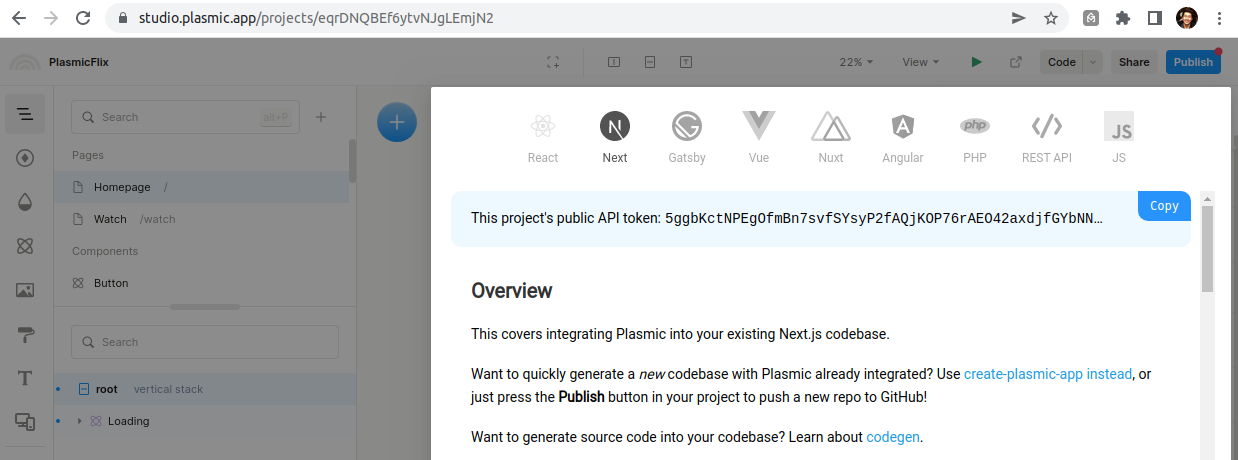Open preview in new window icon
Viewport: 1238px width, 460px height.
coord(1016,62)
